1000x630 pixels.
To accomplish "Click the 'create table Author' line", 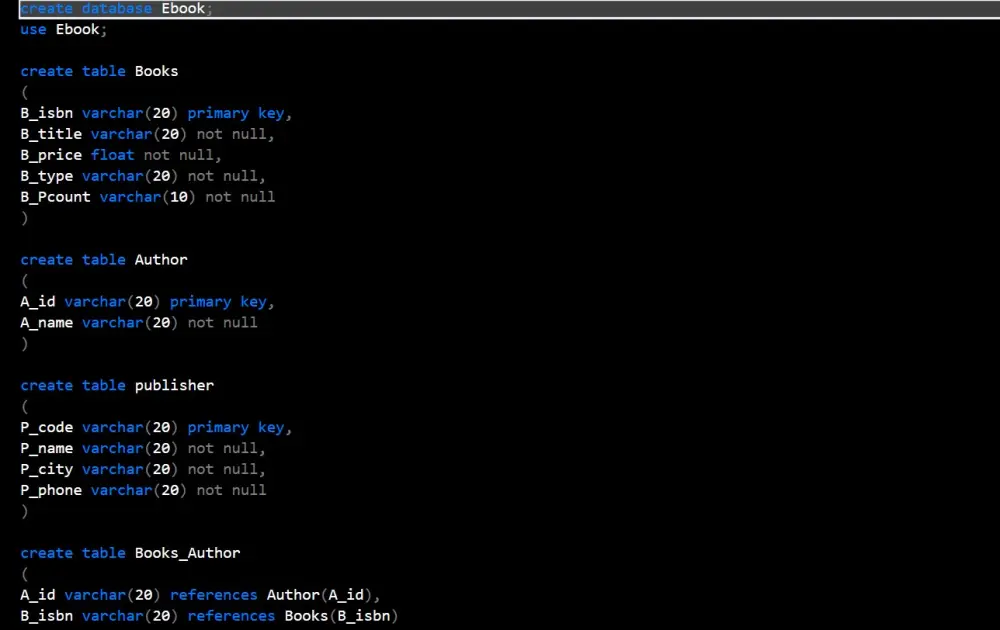I will (104, 260).
